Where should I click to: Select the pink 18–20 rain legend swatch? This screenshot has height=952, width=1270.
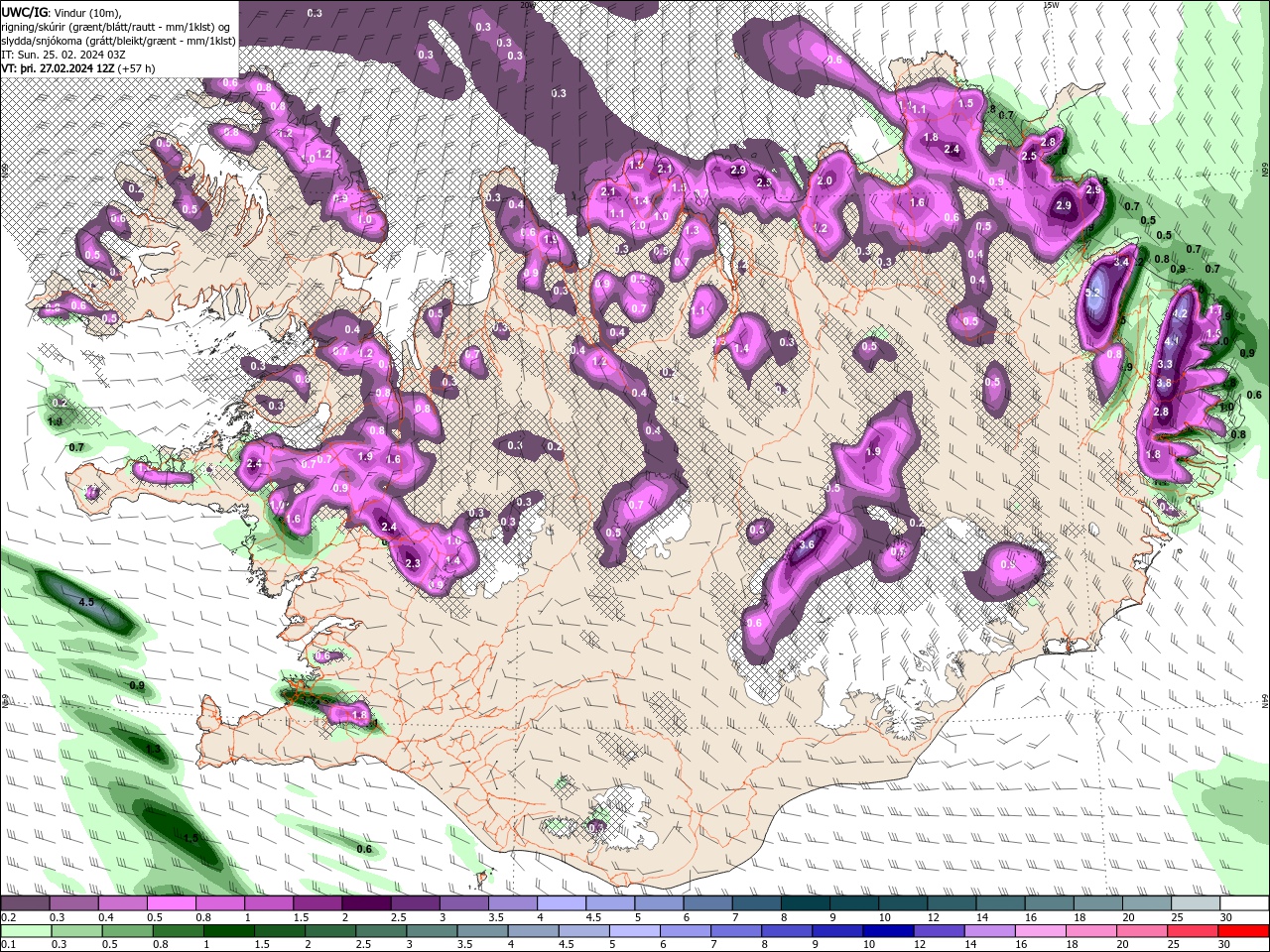[1093, 931]
